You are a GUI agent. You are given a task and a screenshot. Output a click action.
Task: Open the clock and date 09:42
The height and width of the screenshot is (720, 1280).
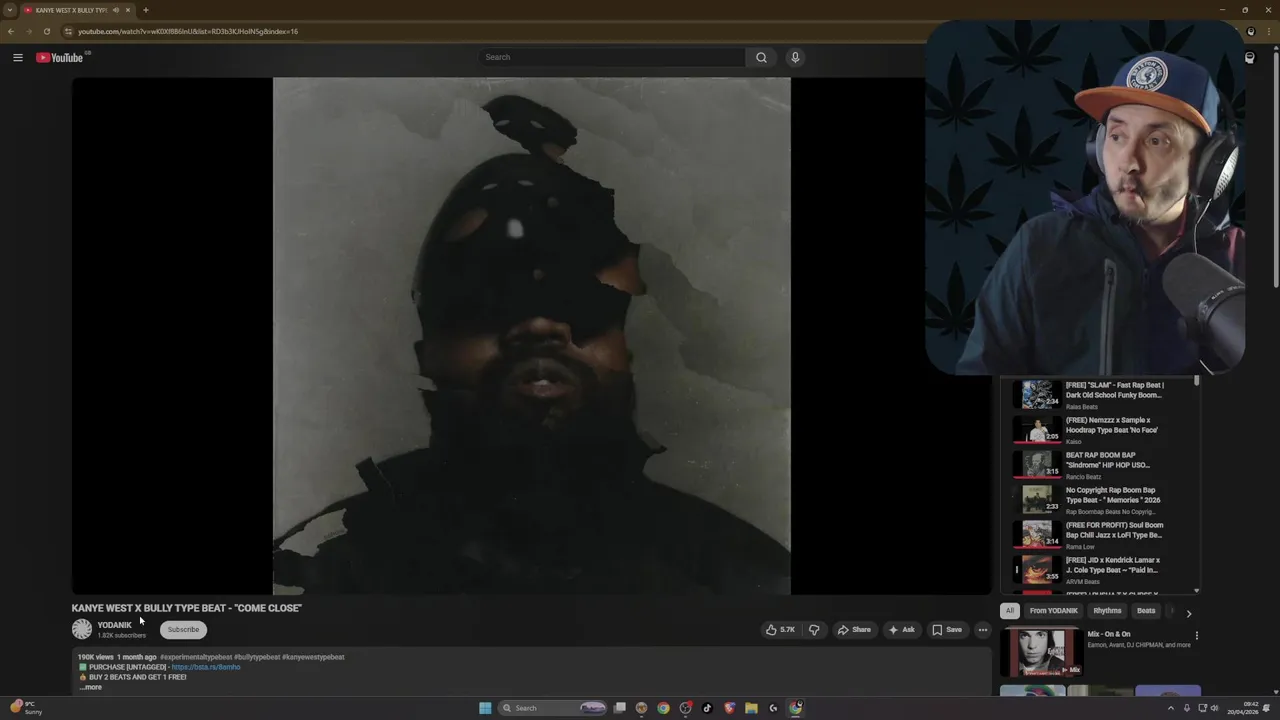pos(1241,708)
